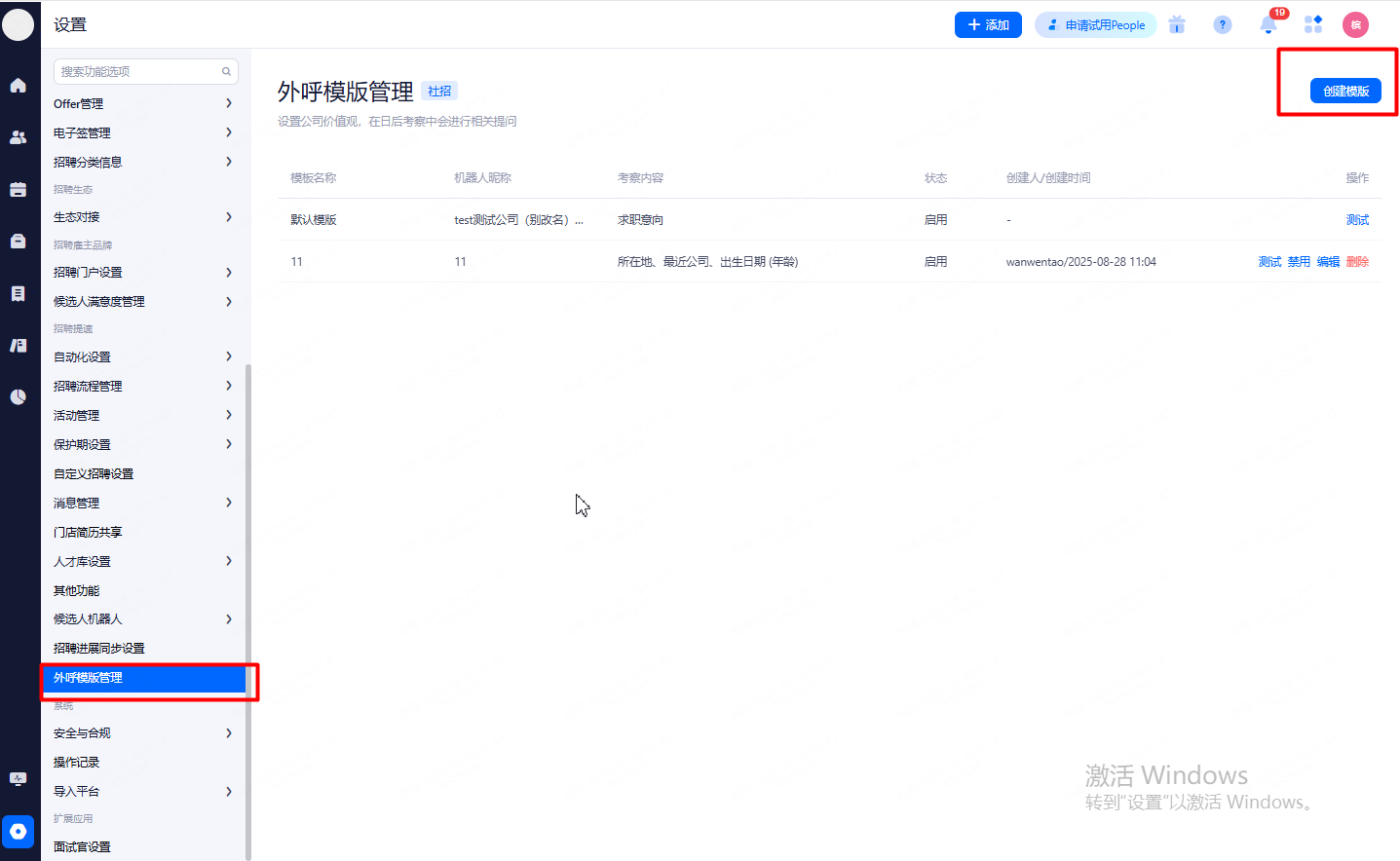Expand the 安全与合规 menu

(x=144, y=733)
